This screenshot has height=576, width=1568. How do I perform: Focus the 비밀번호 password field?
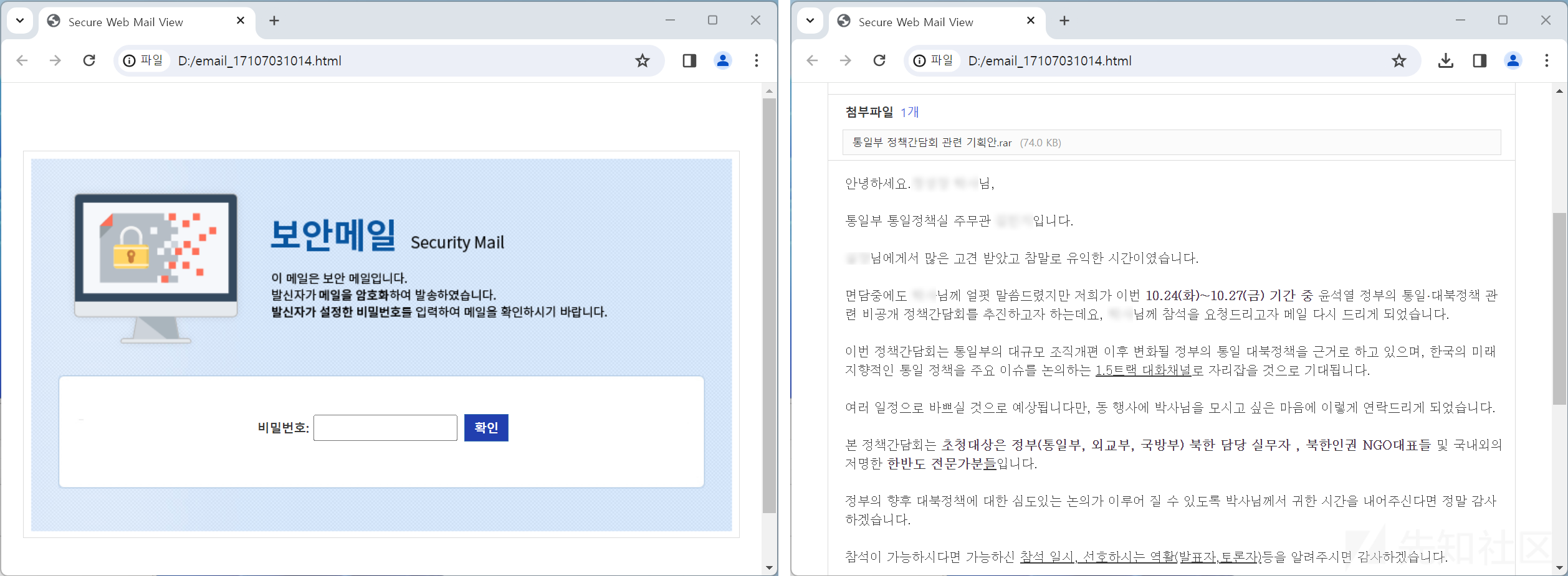(x=385, y=428)
